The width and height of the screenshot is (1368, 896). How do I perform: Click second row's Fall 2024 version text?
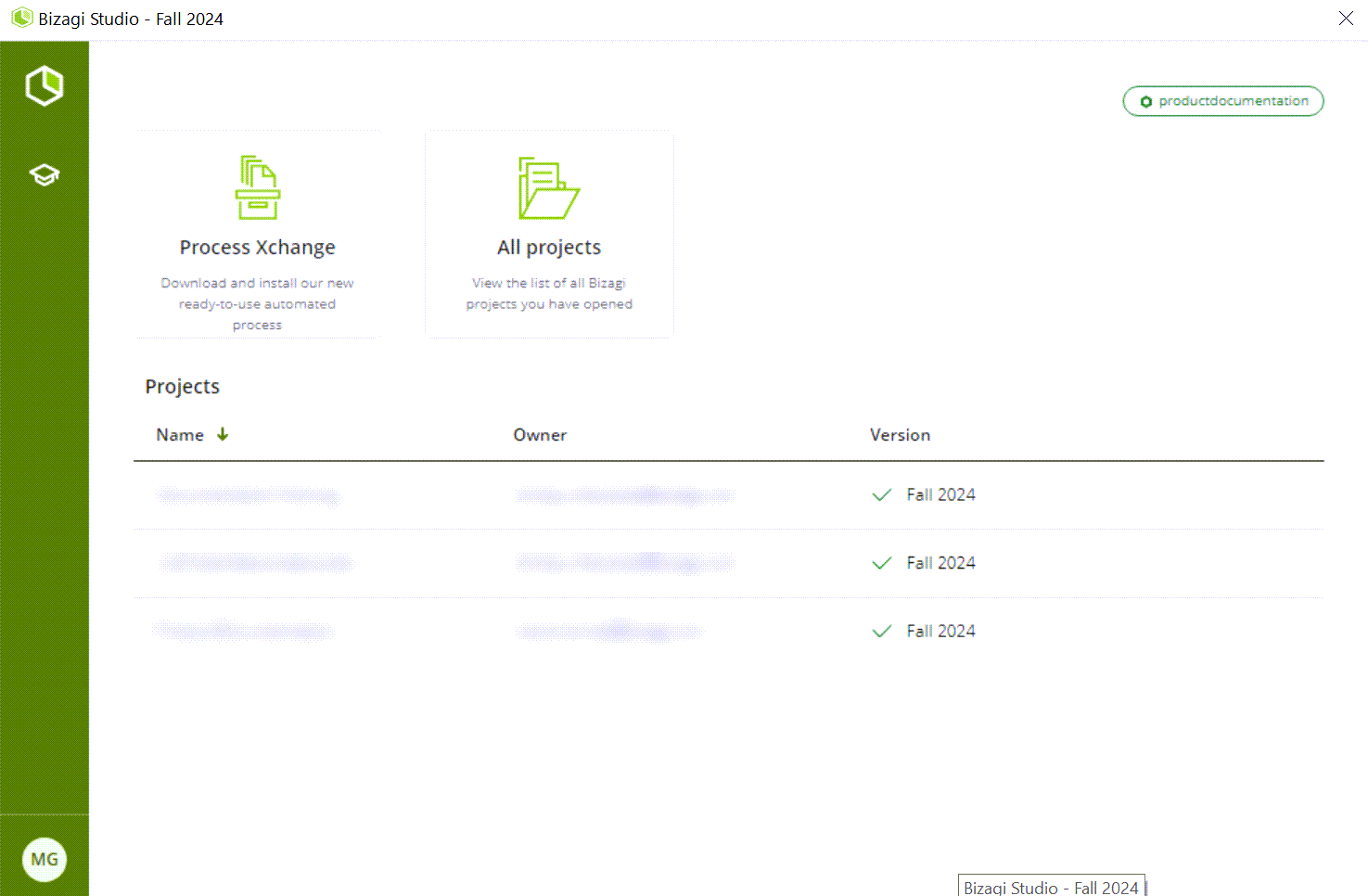[x=940, y=563]
